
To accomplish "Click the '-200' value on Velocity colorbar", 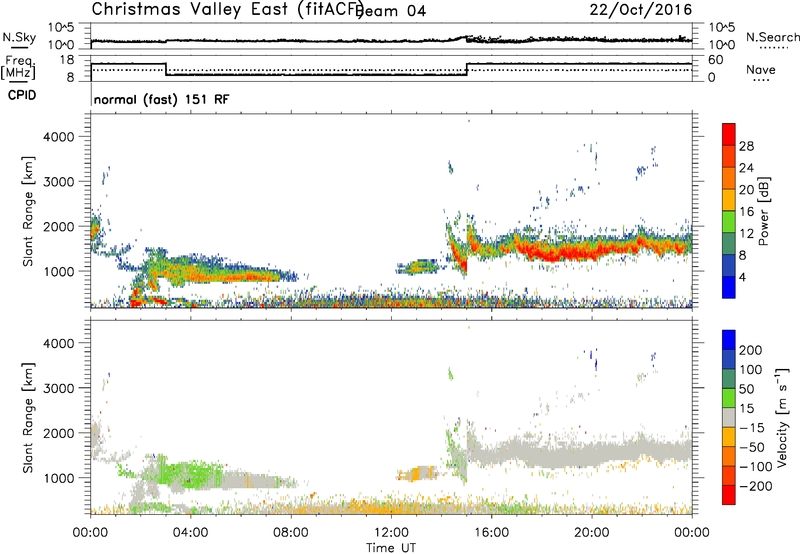I will click(756, 486).
